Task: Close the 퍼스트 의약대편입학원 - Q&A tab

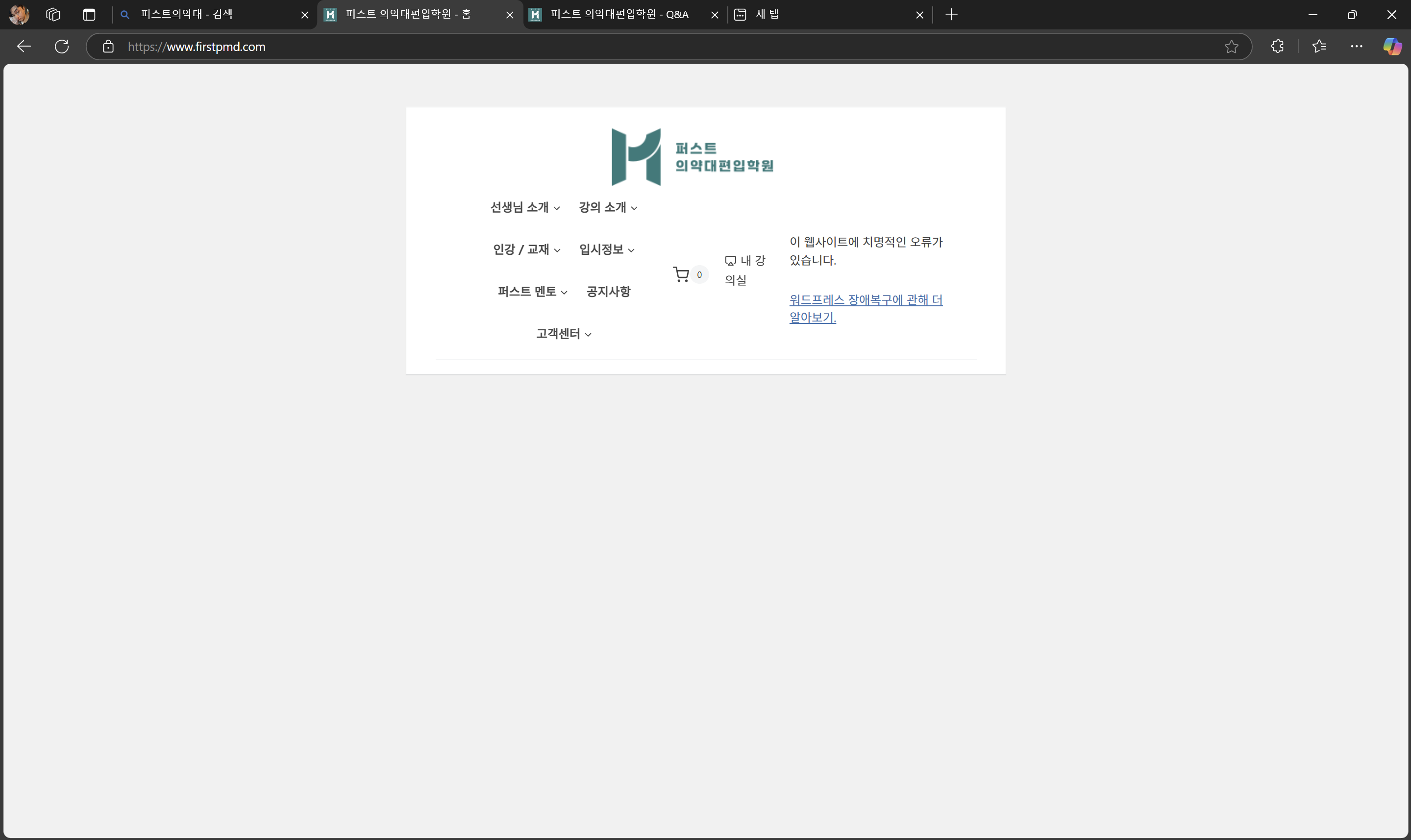Action: 714,15
